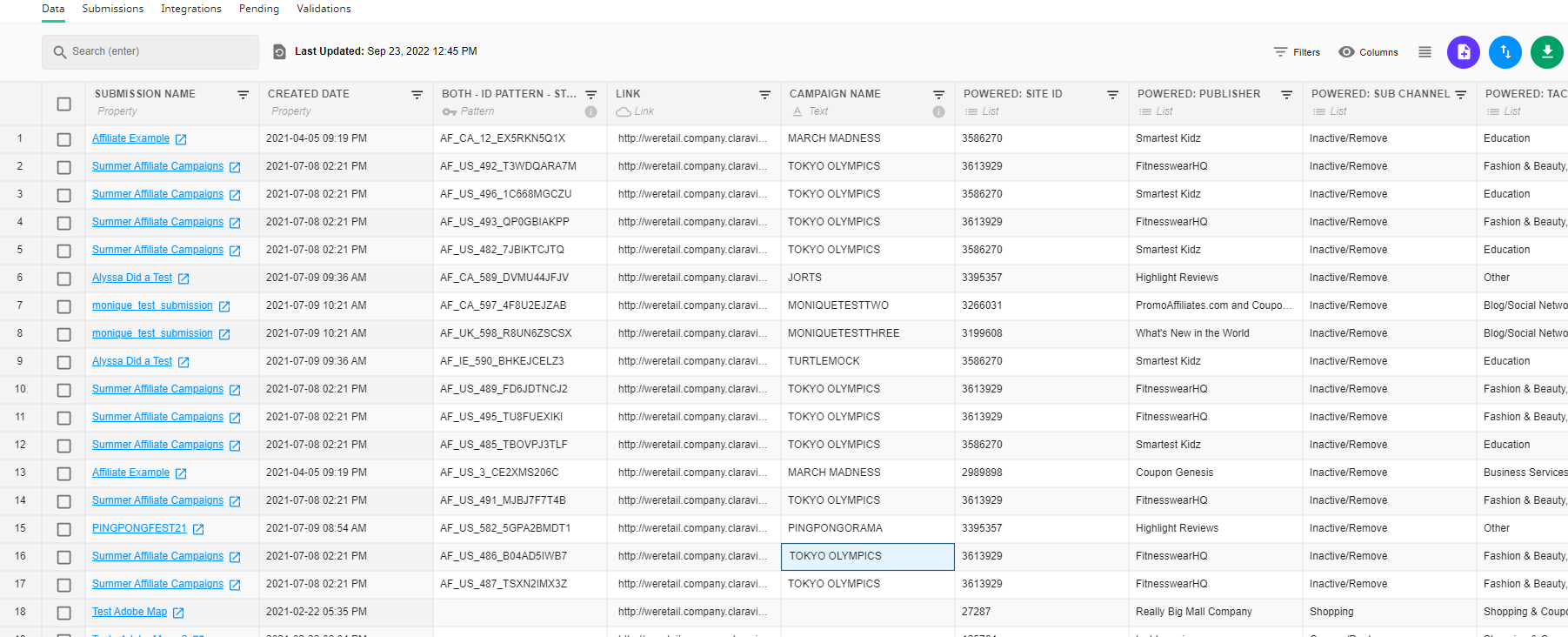Check the box for row 13
This screenshot has width=1568, height=637.
[63, 473]
